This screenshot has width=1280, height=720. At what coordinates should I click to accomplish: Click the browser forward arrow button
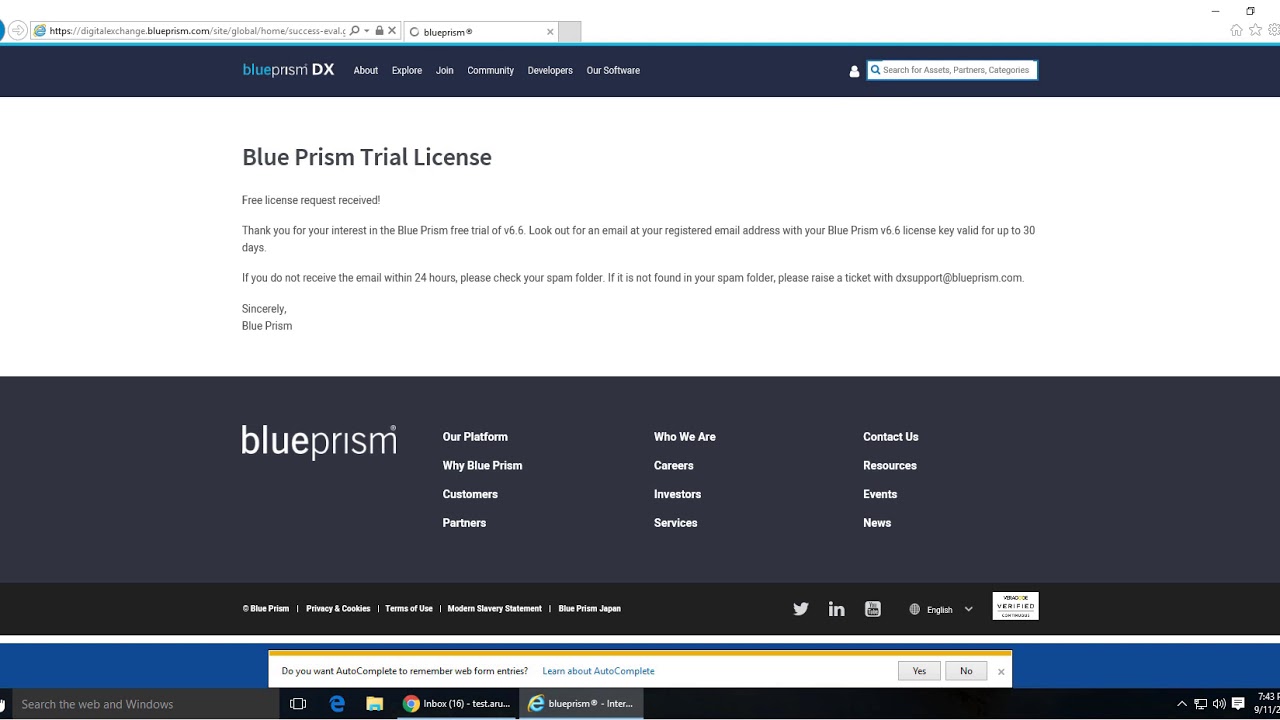(18, 31)
